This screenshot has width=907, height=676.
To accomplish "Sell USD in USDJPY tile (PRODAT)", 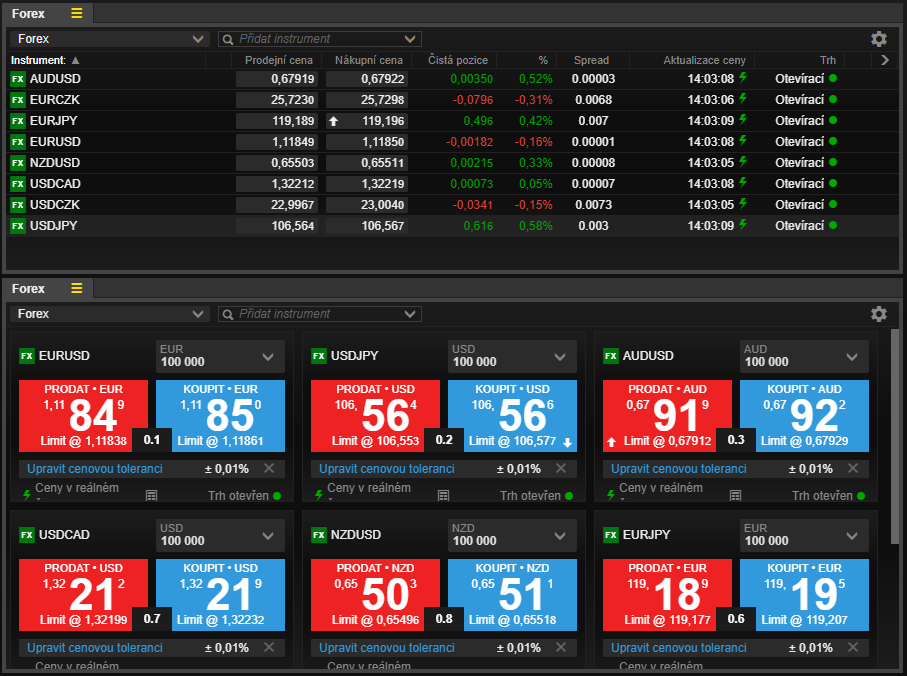I will coord(375,416).
